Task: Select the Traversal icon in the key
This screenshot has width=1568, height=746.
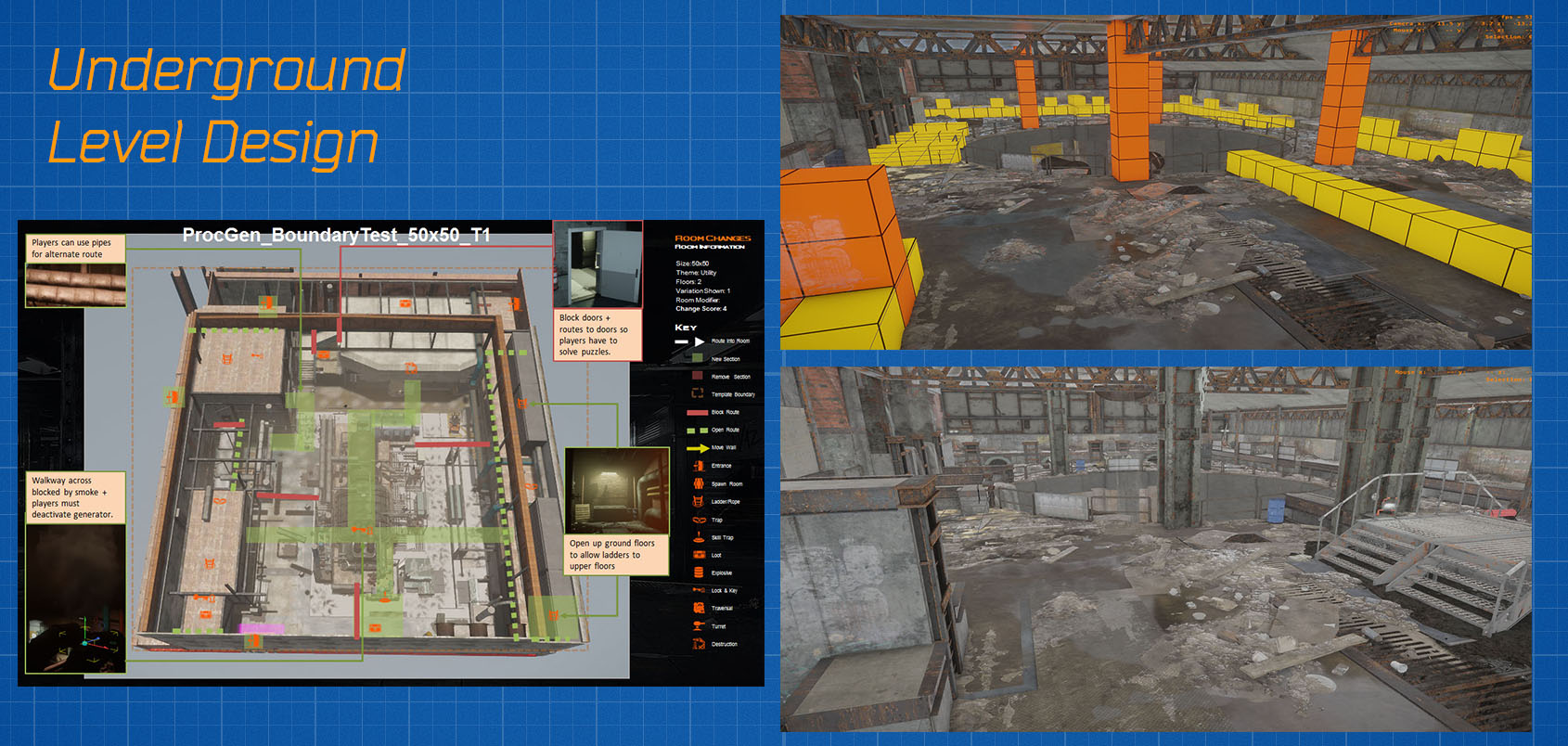Action: coord(698,608)
